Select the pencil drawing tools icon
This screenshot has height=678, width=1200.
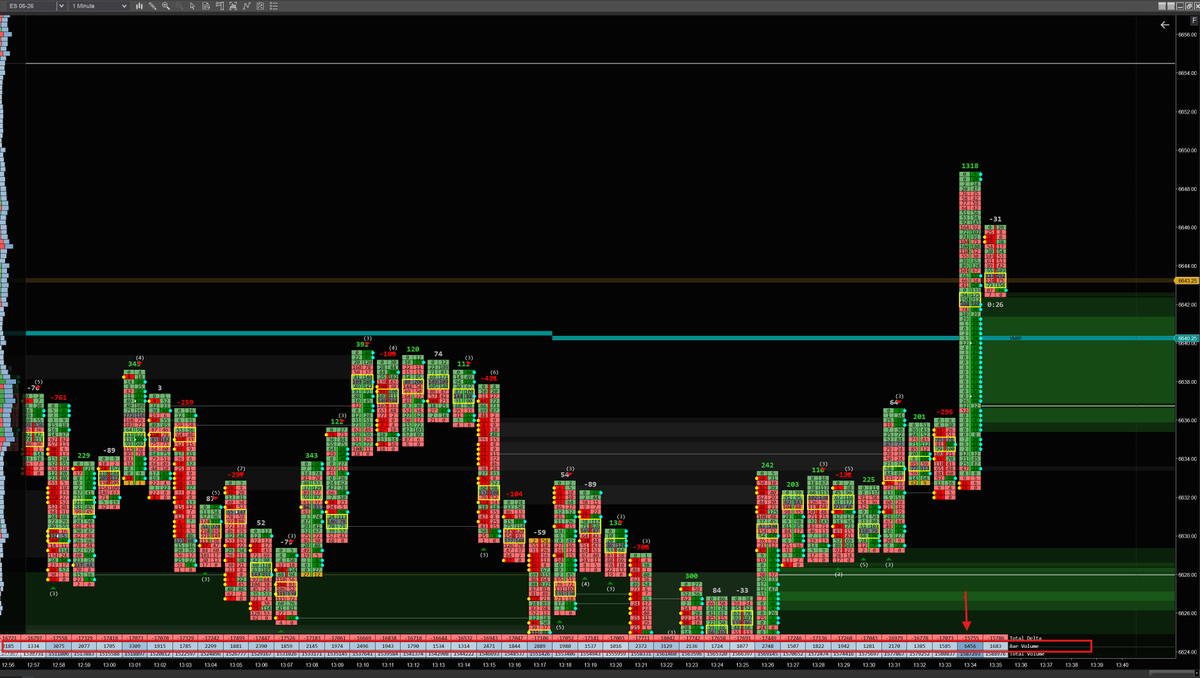click(x=152, y=6)
